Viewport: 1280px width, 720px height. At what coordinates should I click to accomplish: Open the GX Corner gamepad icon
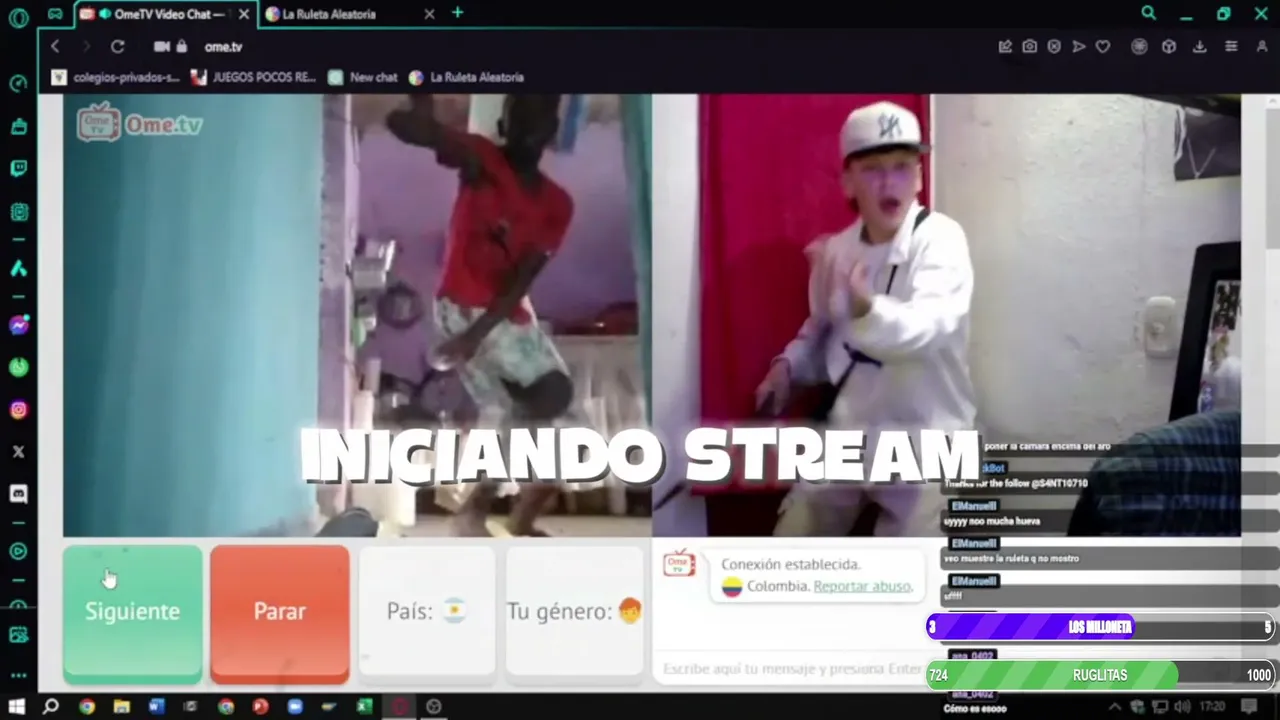click(x=55, y=14)
